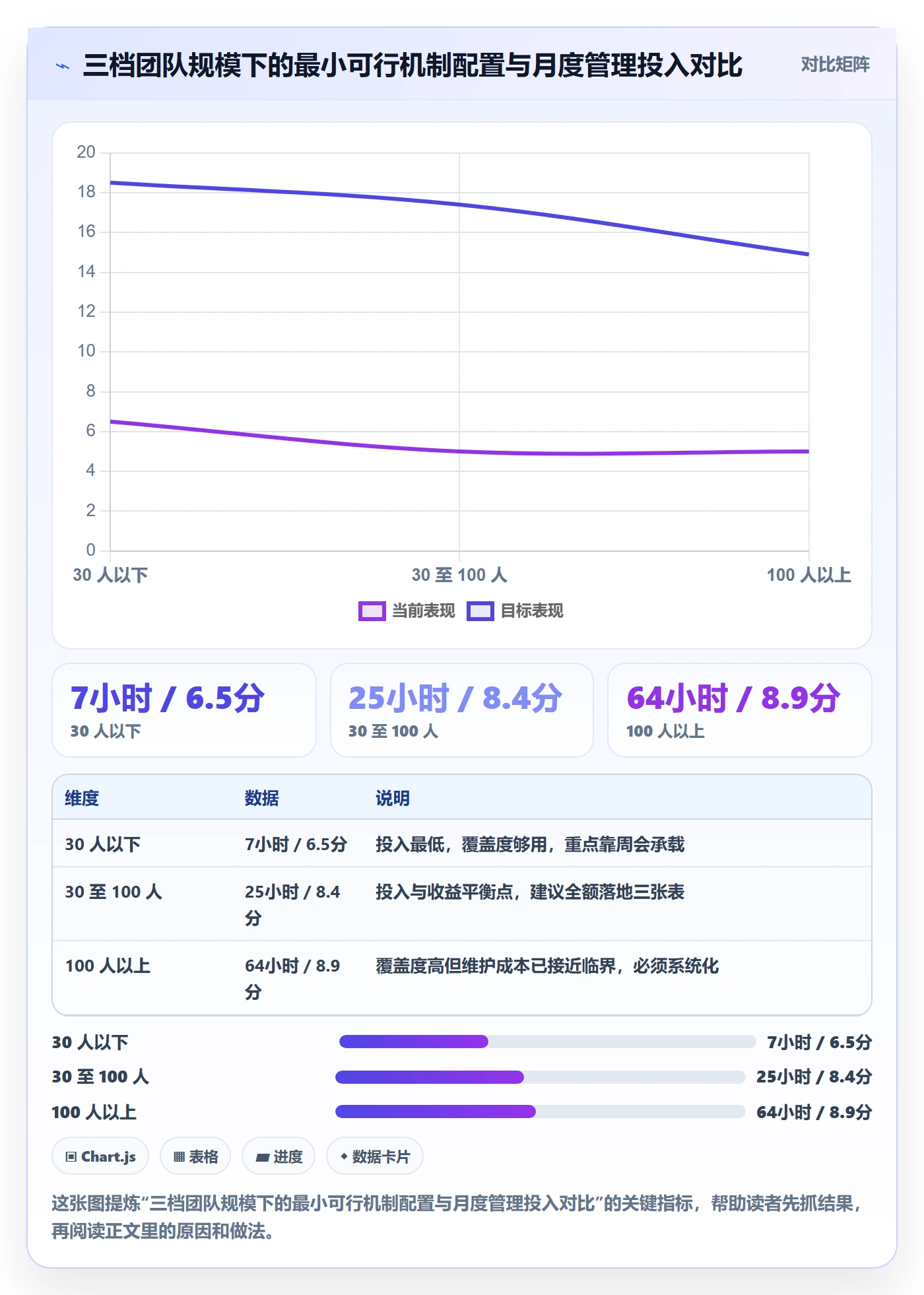924x1295 pixels.
Task: Click the 说明 column header
Action: 393,798
